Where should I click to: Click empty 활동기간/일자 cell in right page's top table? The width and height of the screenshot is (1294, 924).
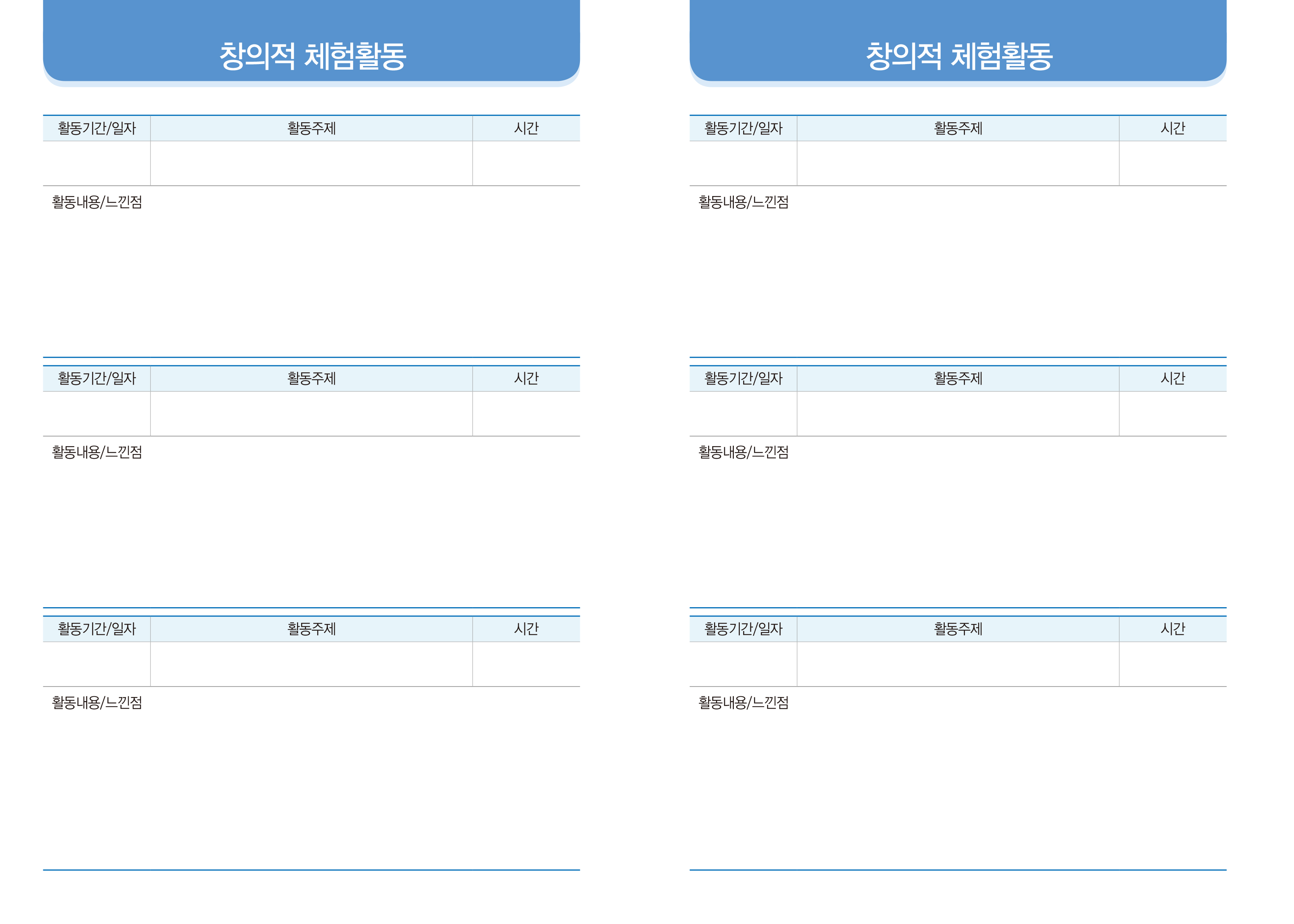(x=743, y=163)
